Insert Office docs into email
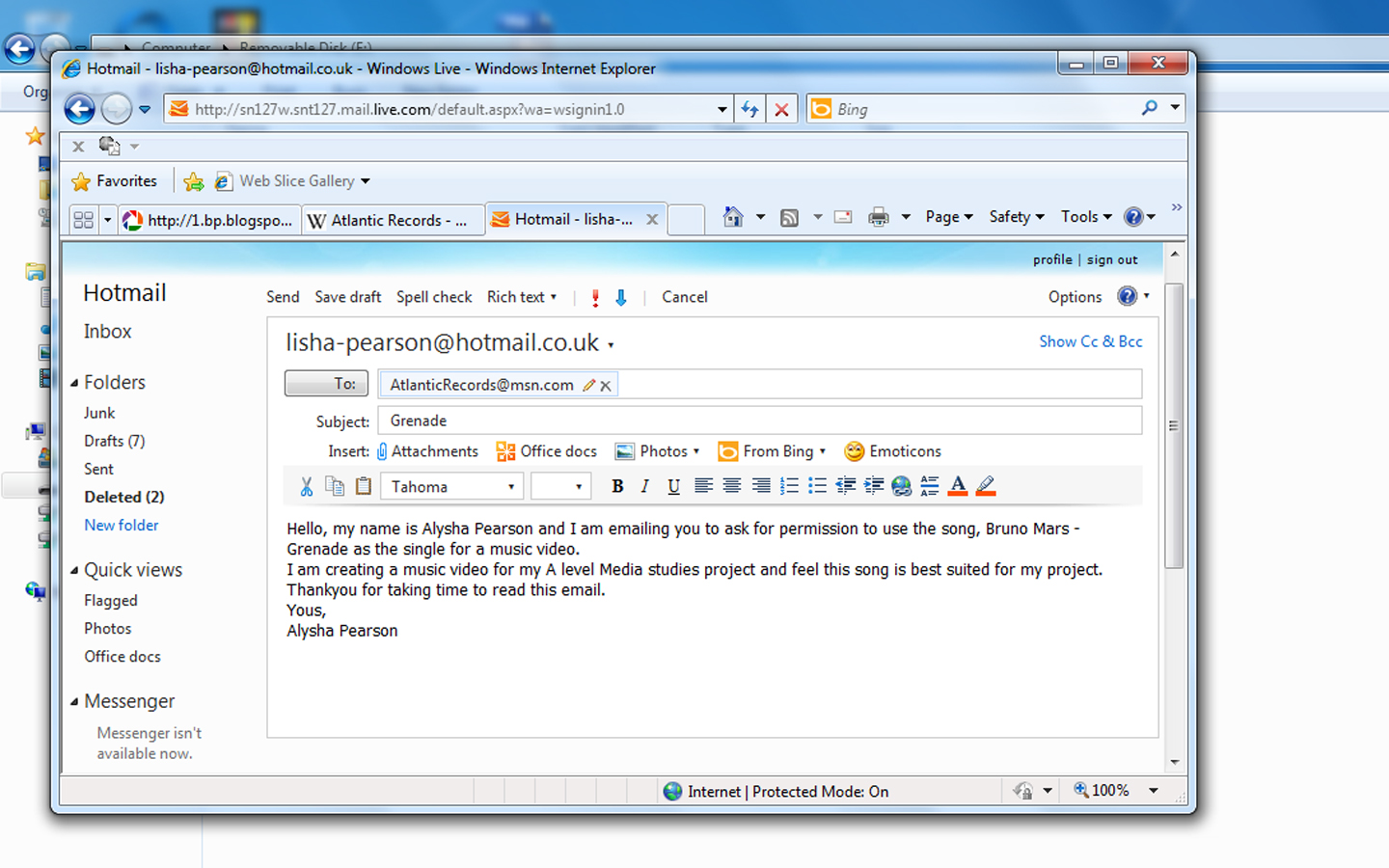1389x868 pixels. pyautogui.click(x=546, y=451)
